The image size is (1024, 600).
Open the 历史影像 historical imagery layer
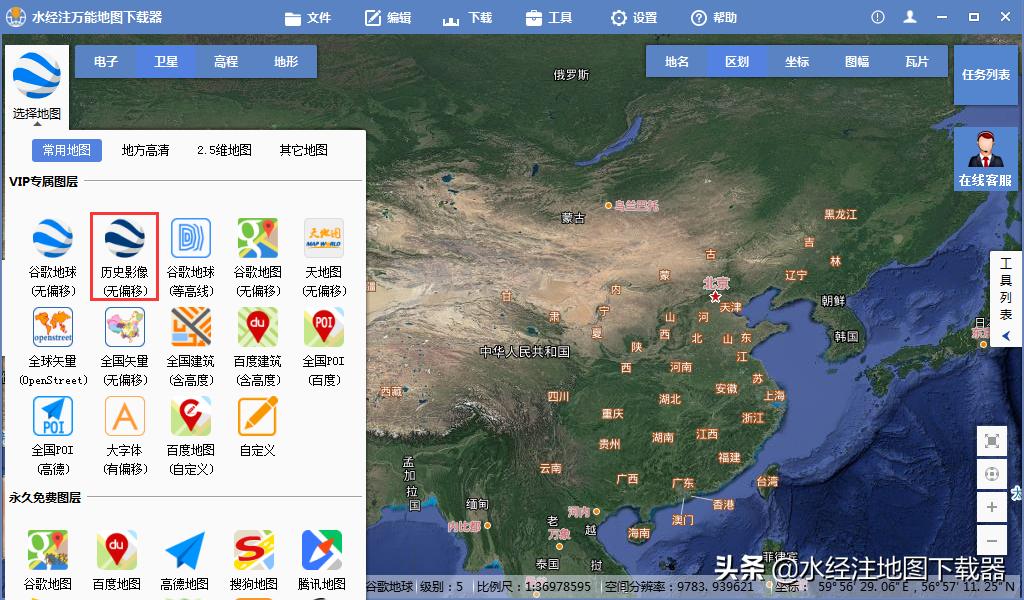coord(122,240)
